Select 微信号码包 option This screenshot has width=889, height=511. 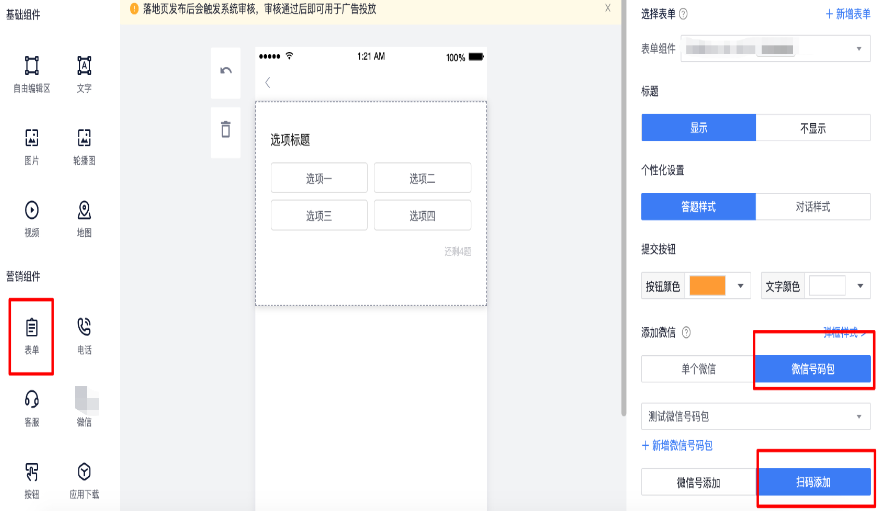tap(813, 369)
